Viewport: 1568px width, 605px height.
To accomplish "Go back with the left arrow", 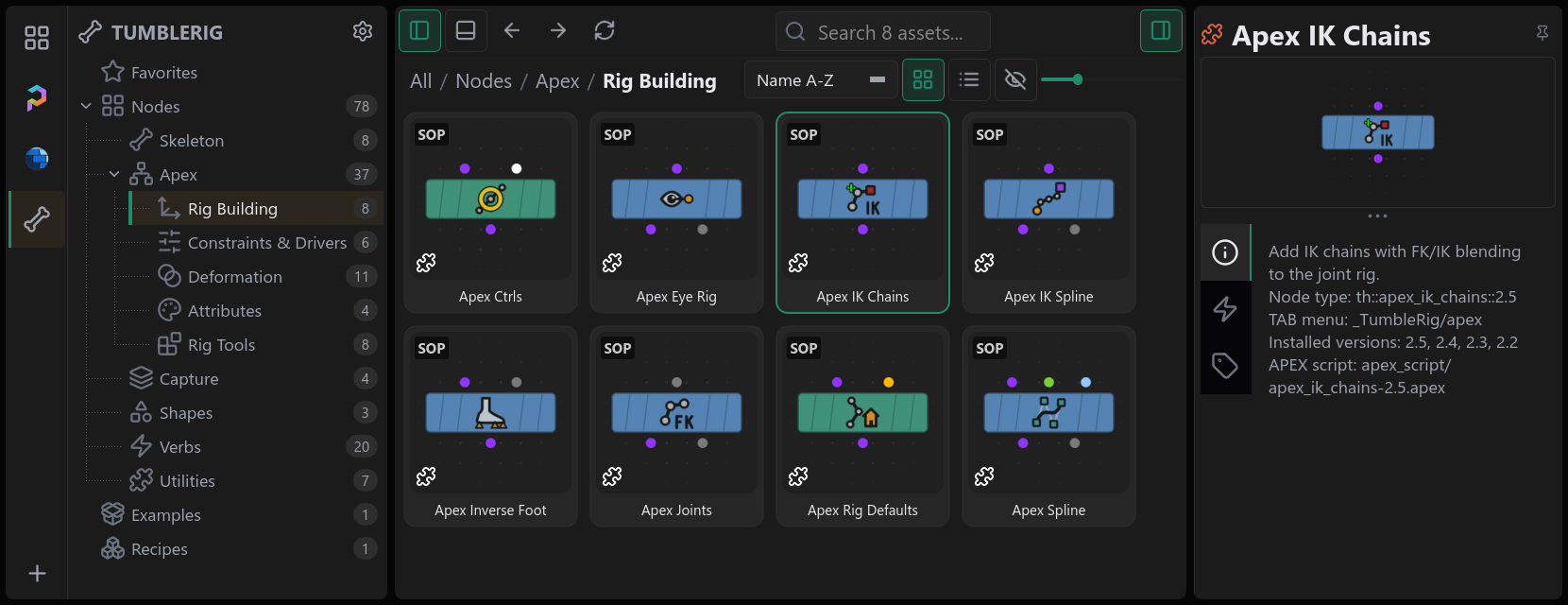I will coord(512,31).
